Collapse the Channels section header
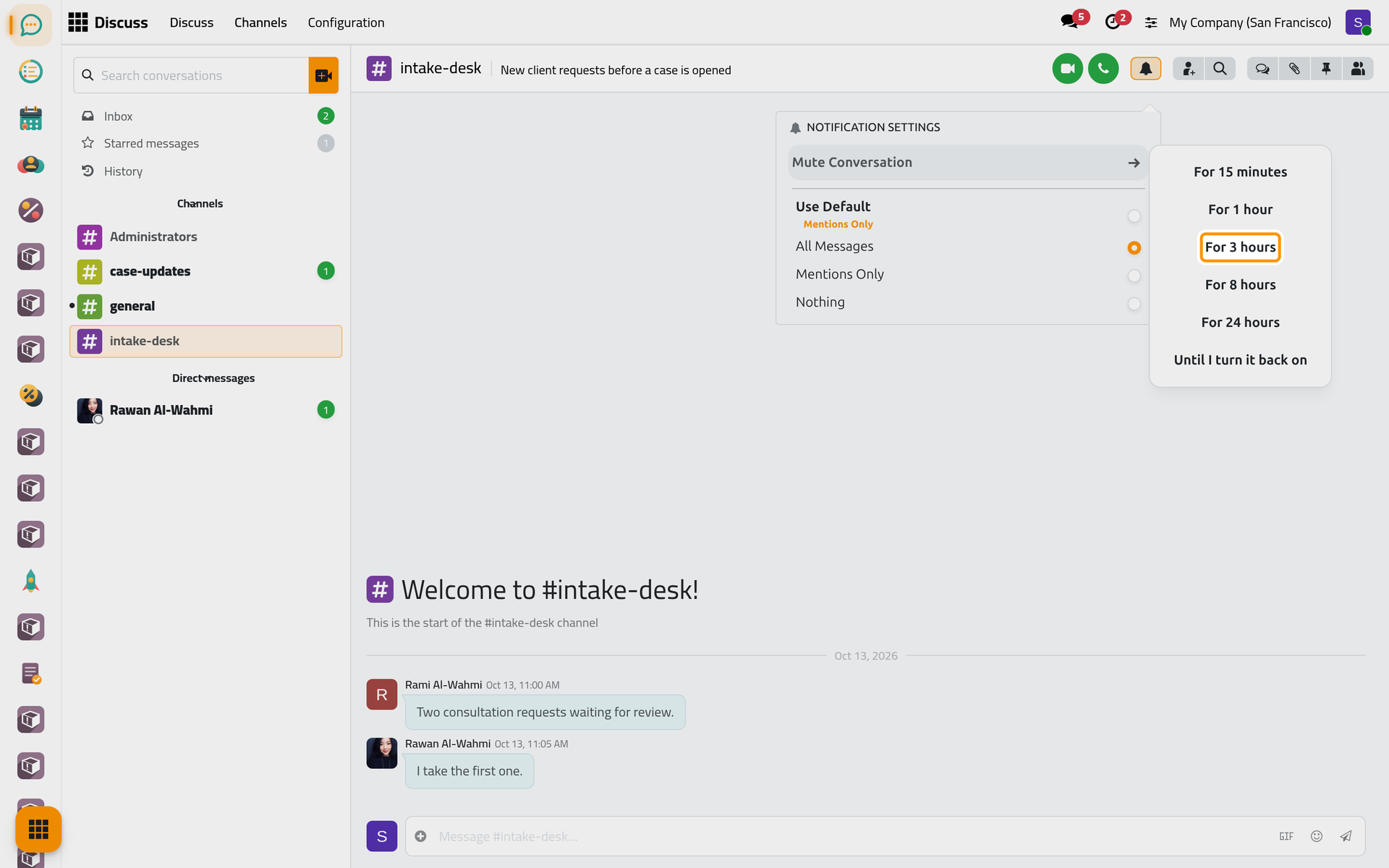 pyautogui.click(x=200, y=204)
